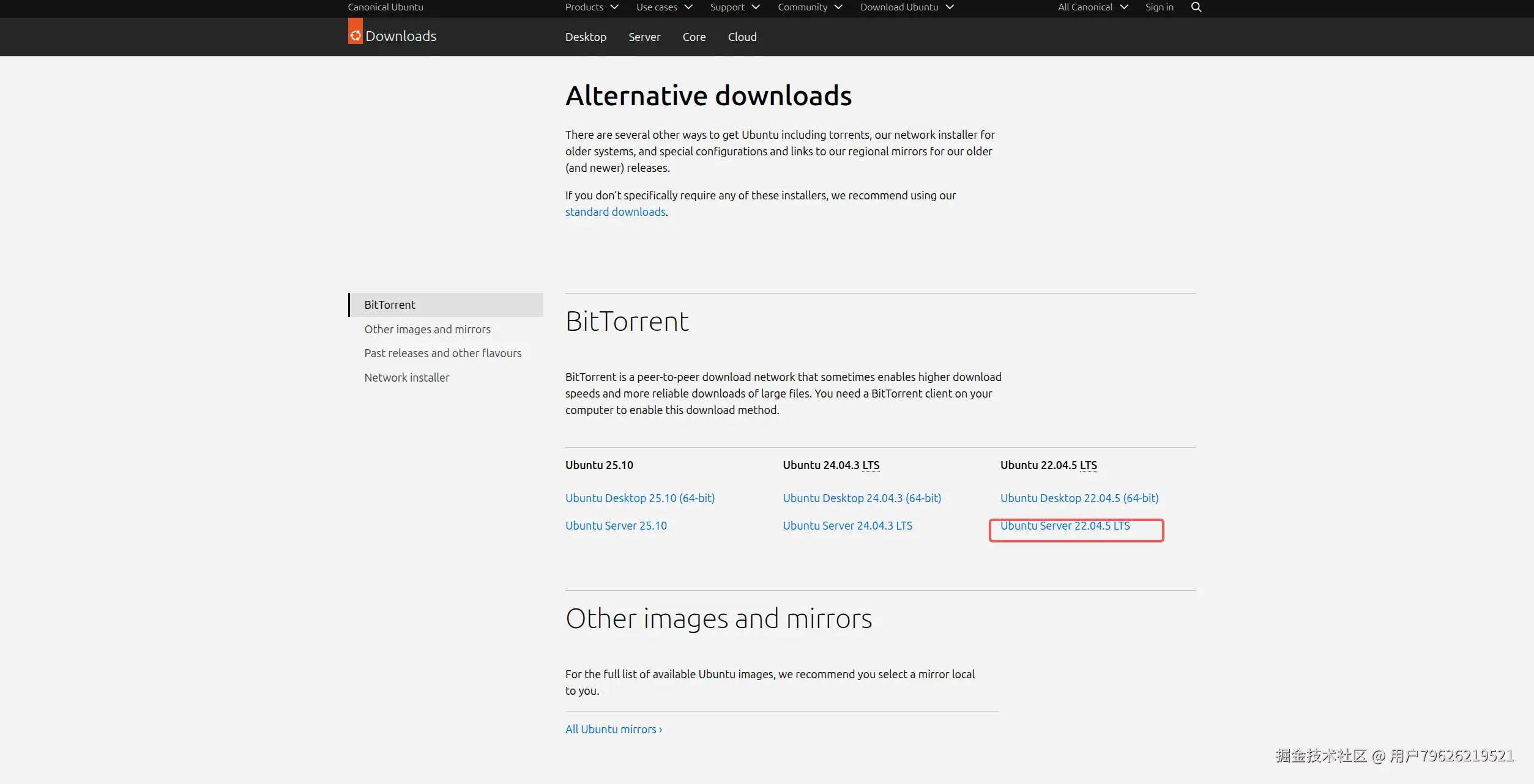Select the Cloud navigation tab
The height and width of the screenshot is (784, 1534).
point(742,37)
